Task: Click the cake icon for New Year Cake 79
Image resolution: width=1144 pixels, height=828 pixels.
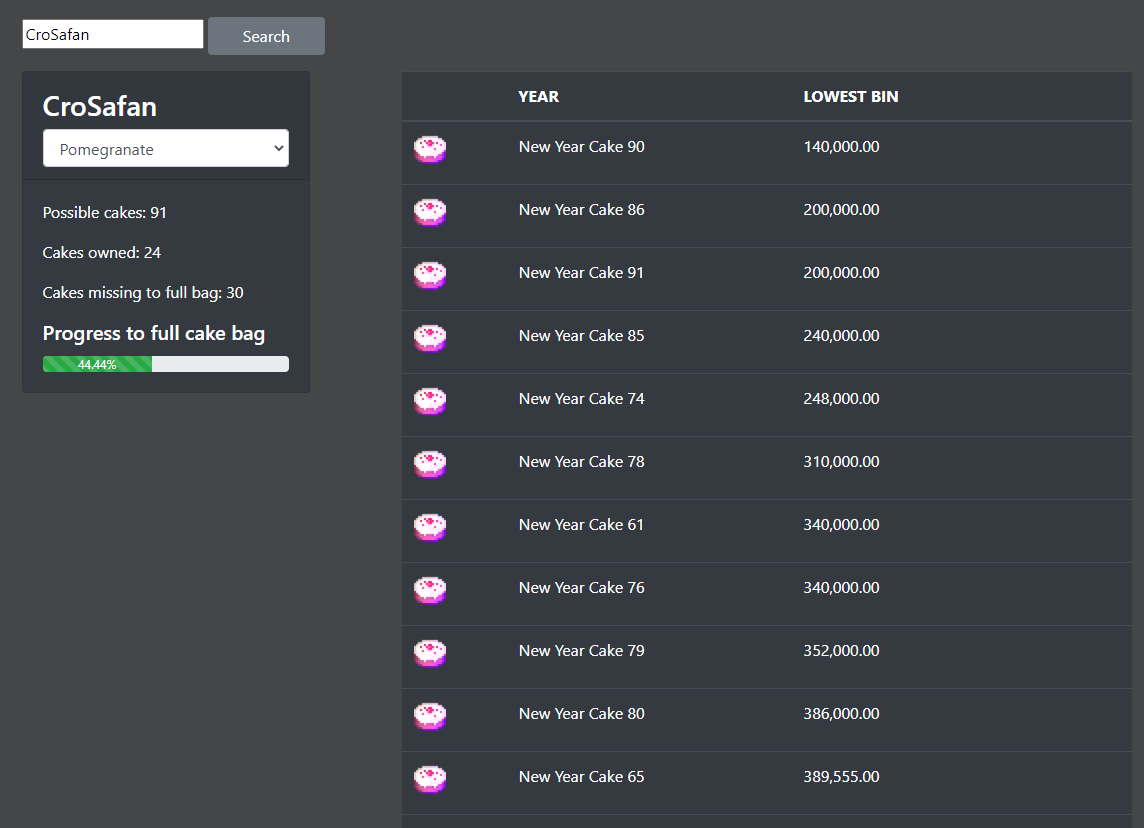Action: click(x=430, y=654)
